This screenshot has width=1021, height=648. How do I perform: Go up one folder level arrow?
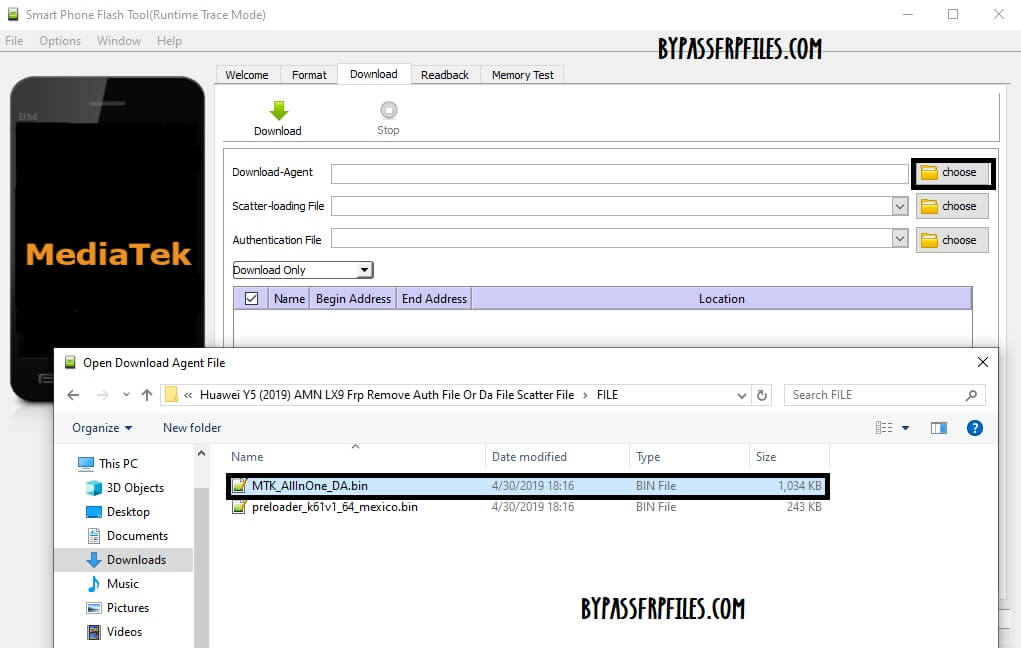pos(147,395)
